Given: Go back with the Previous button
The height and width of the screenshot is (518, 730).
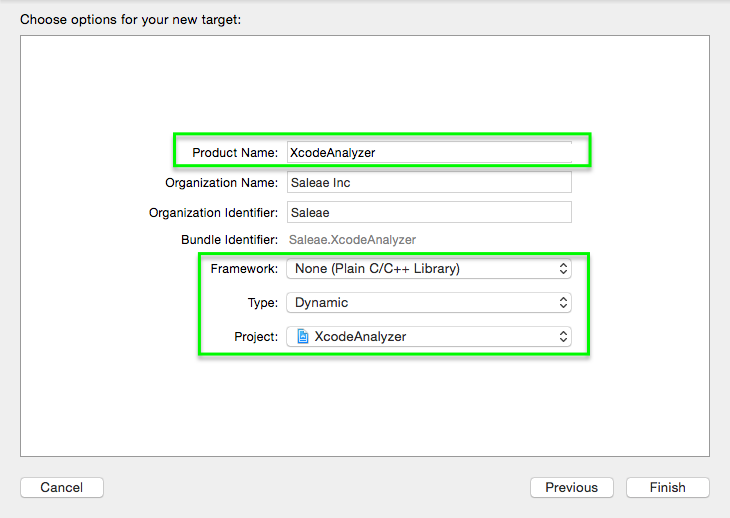Looking at the screenshot, I should click(x=571, y=488).
